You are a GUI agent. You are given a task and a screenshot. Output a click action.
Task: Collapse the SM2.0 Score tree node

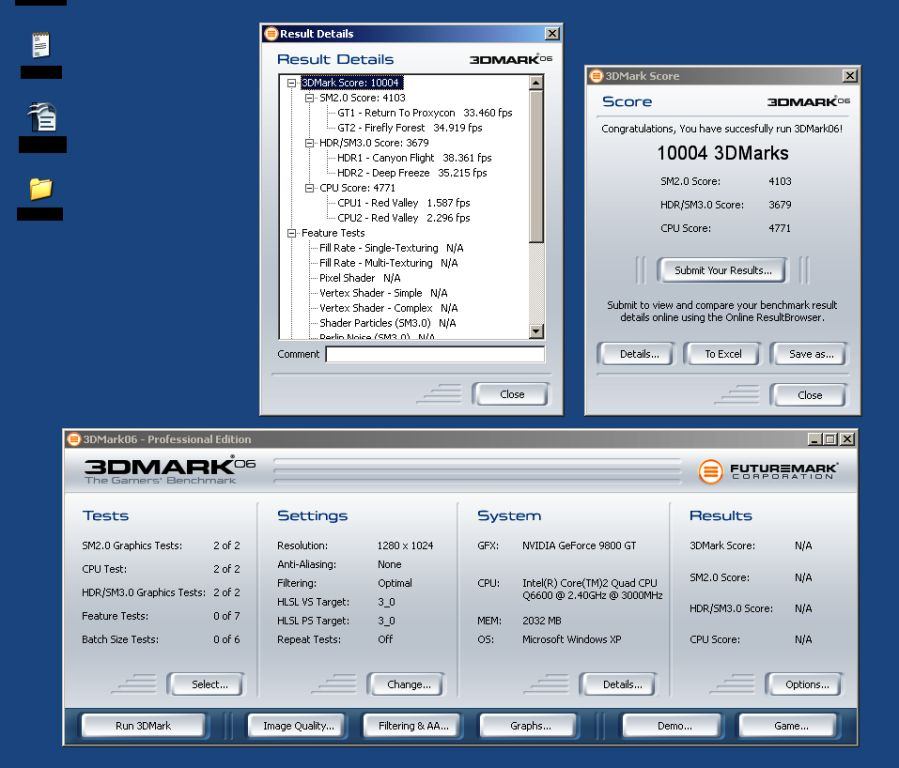(310, 98)
